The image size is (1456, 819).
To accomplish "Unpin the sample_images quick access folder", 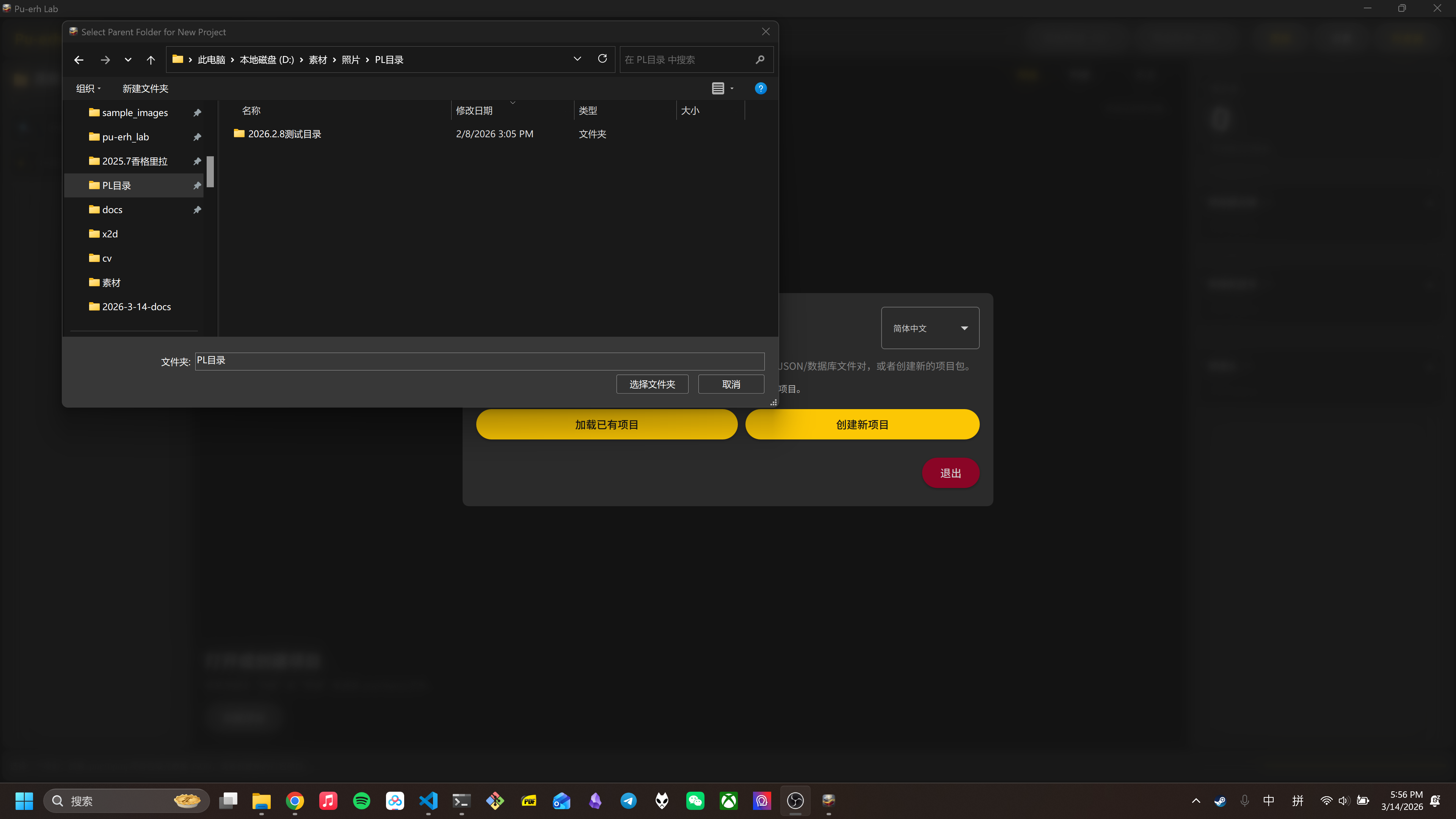I will 197,113.
